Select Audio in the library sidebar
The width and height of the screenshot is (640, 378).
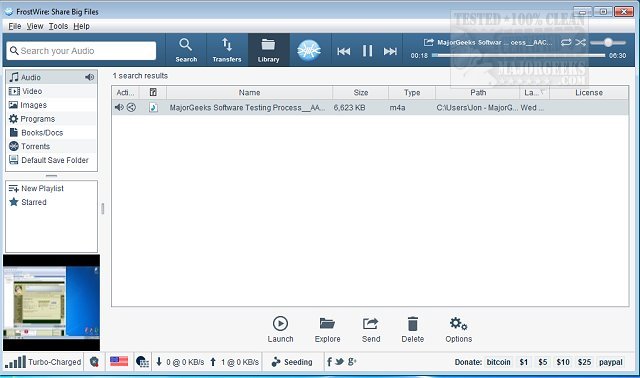point(51,77)
